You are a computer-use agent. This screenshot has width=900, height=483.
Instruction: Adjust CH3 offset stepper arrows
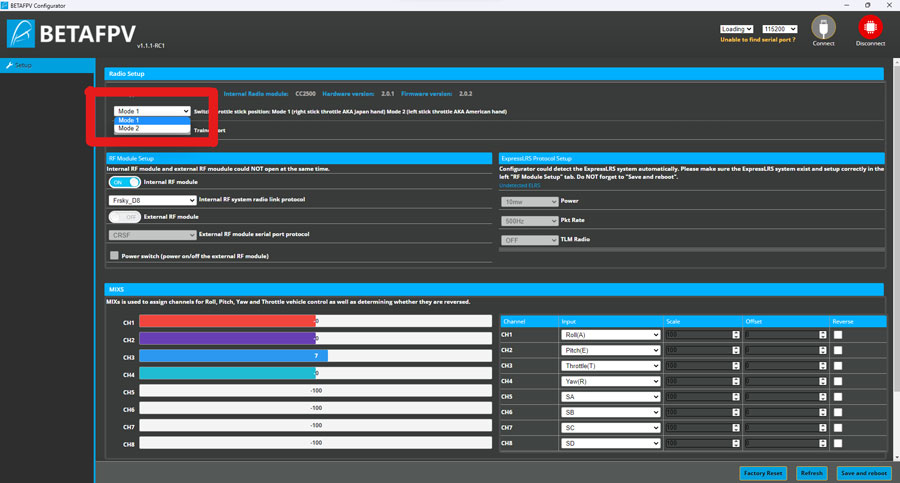click(x=823, y=366)
